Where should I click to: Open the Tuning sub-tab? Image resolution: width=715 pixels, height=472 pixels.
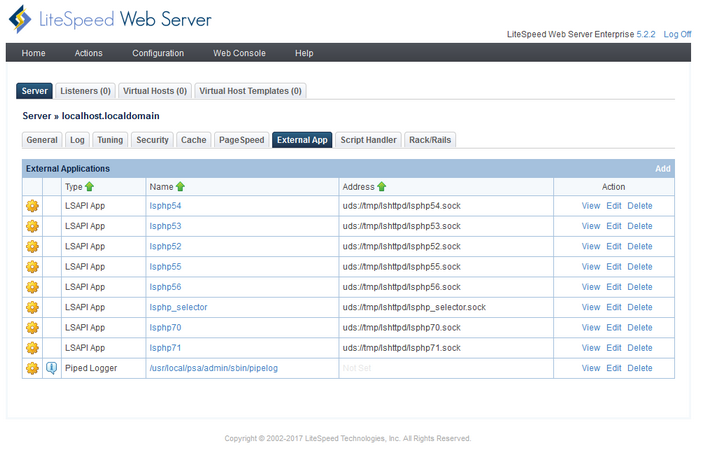110,140
